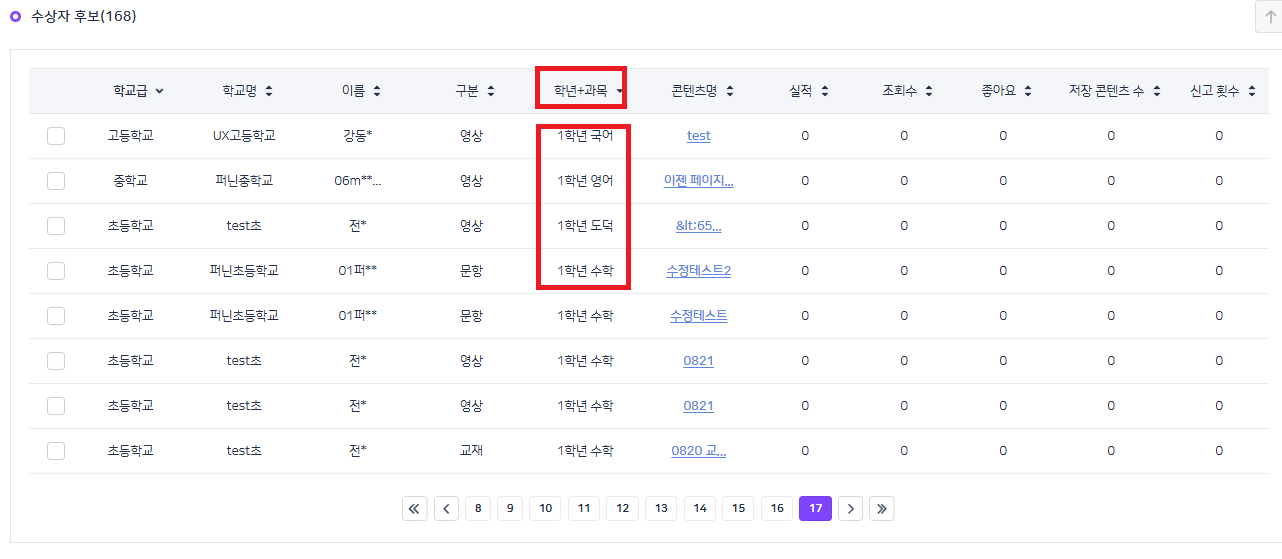Go to previous page with left chevron

tap(446, 509)
